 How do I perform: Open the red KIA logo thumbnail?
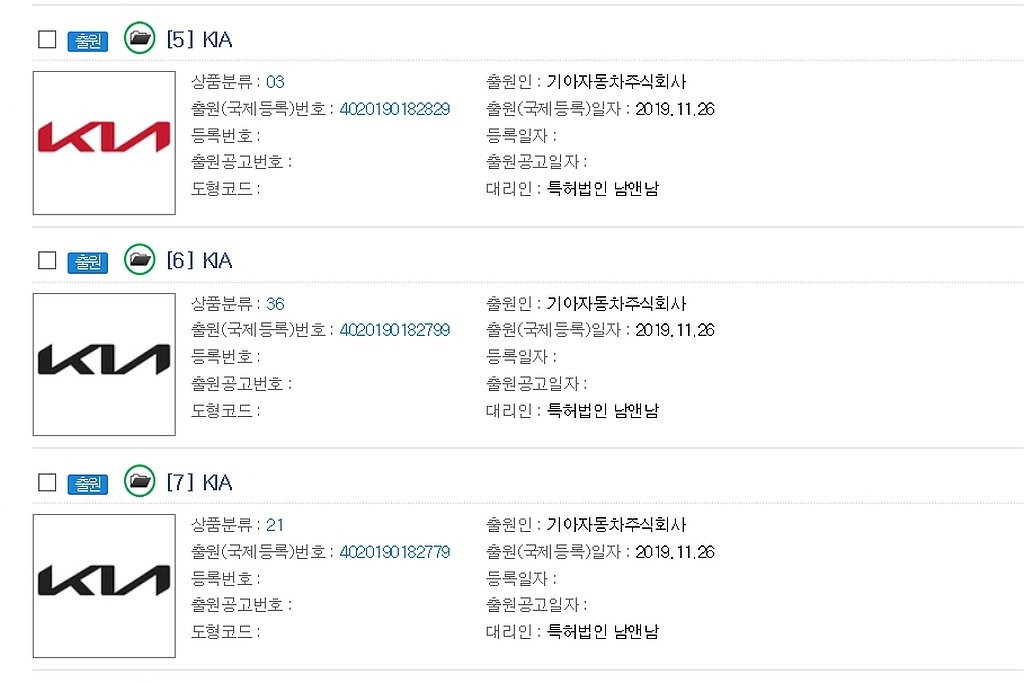[104, 143]
